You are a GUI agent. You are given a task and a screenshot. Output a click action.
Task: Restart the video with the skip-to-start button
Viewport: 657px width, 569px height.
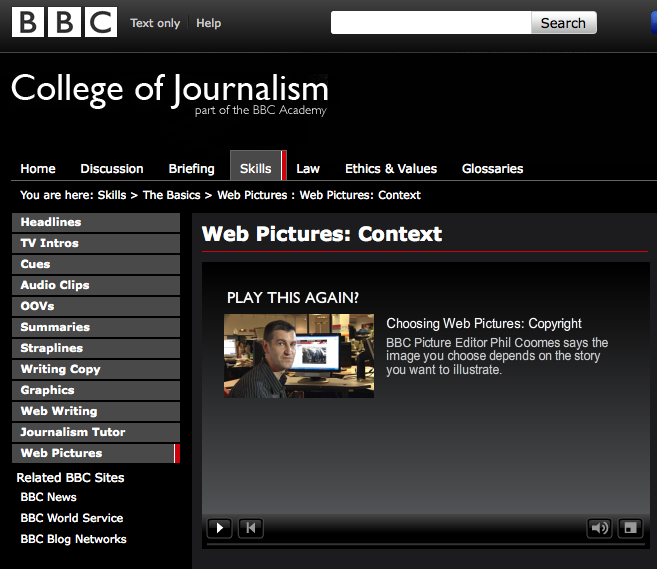(251, 528)
